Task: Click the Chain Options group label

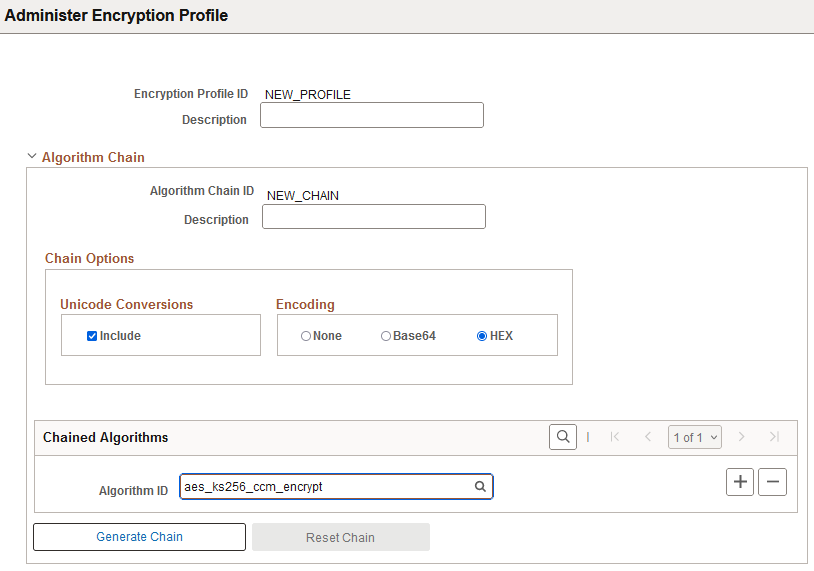Action: click(x=89, y=259)
